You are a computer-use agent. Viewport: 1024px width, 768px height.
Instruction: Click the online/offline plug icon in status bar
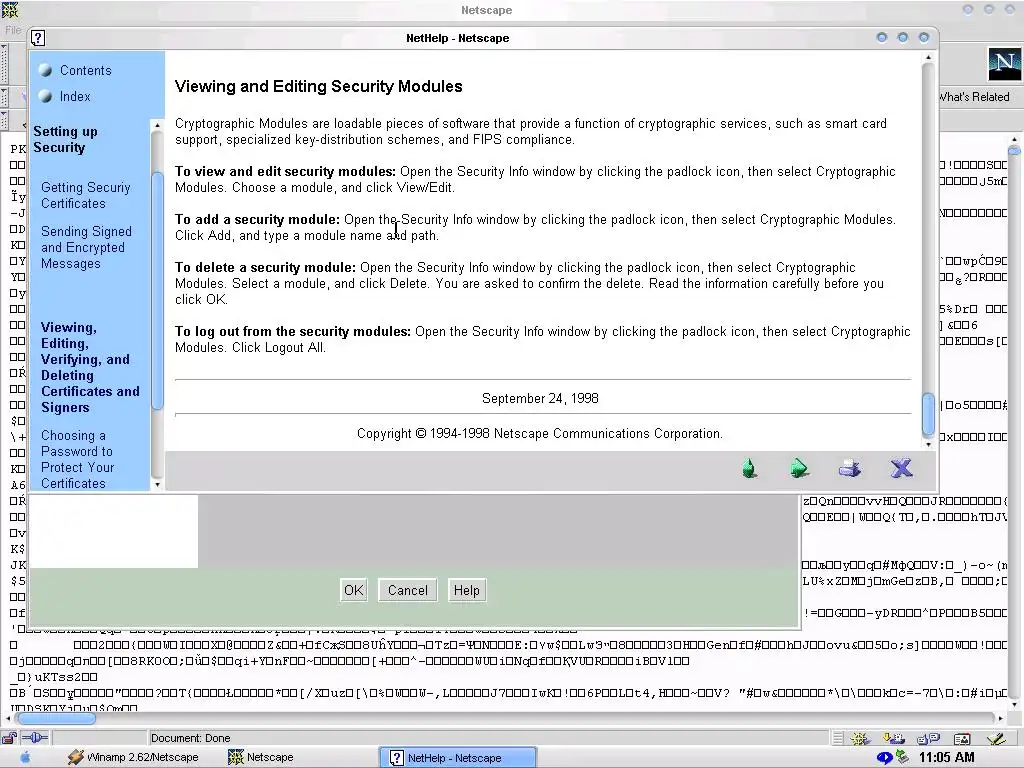(35, 738)
